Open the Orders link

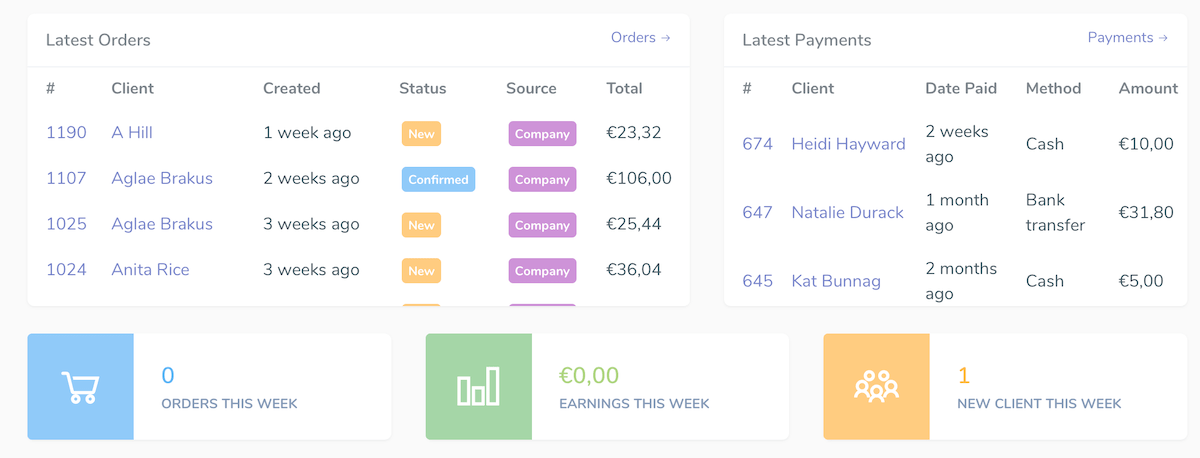coord(640,38)
